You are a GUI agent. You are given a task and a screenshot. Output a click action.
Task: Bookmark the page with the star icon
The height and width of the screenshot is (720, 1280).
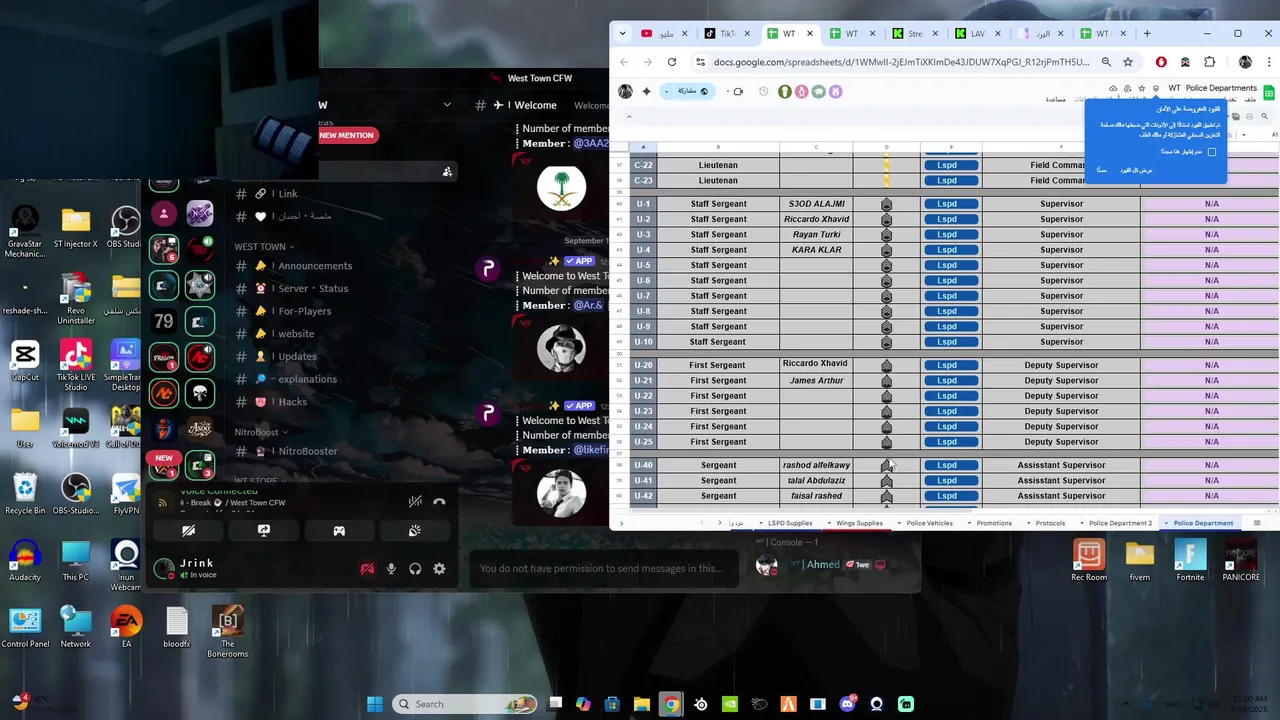(1128, 62)
